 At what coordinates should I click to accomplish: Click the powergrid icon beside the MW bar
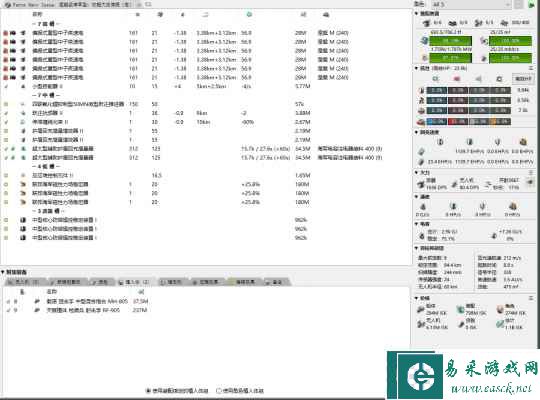pos(424,58)
